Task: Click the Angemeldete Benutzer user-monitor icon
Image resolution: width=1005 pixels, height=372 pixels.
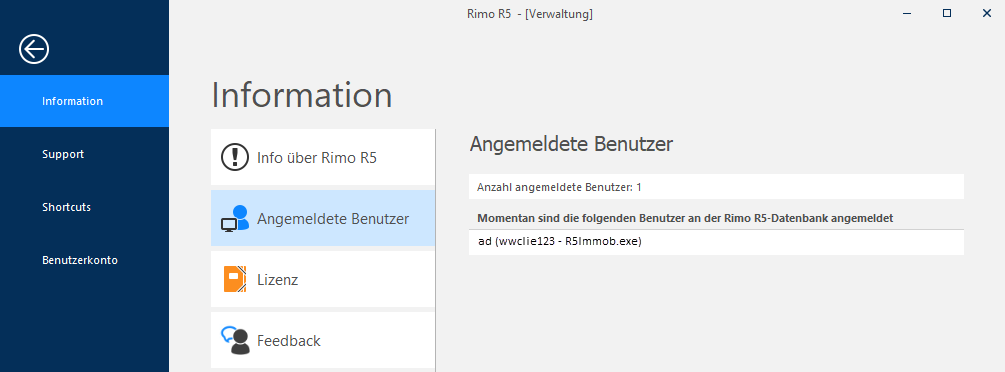Action: 235,219
